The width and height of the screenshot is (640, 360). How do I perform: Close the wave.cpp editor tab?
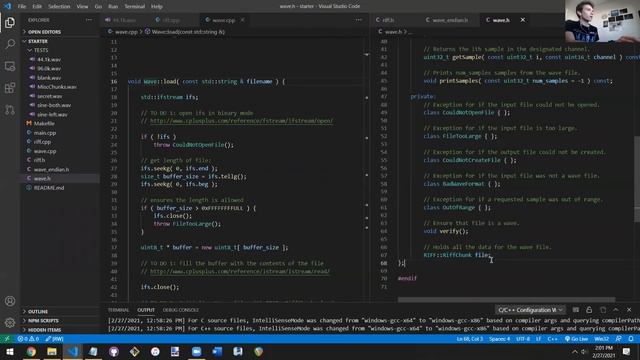pyautogui.click(x=242, y=20)
